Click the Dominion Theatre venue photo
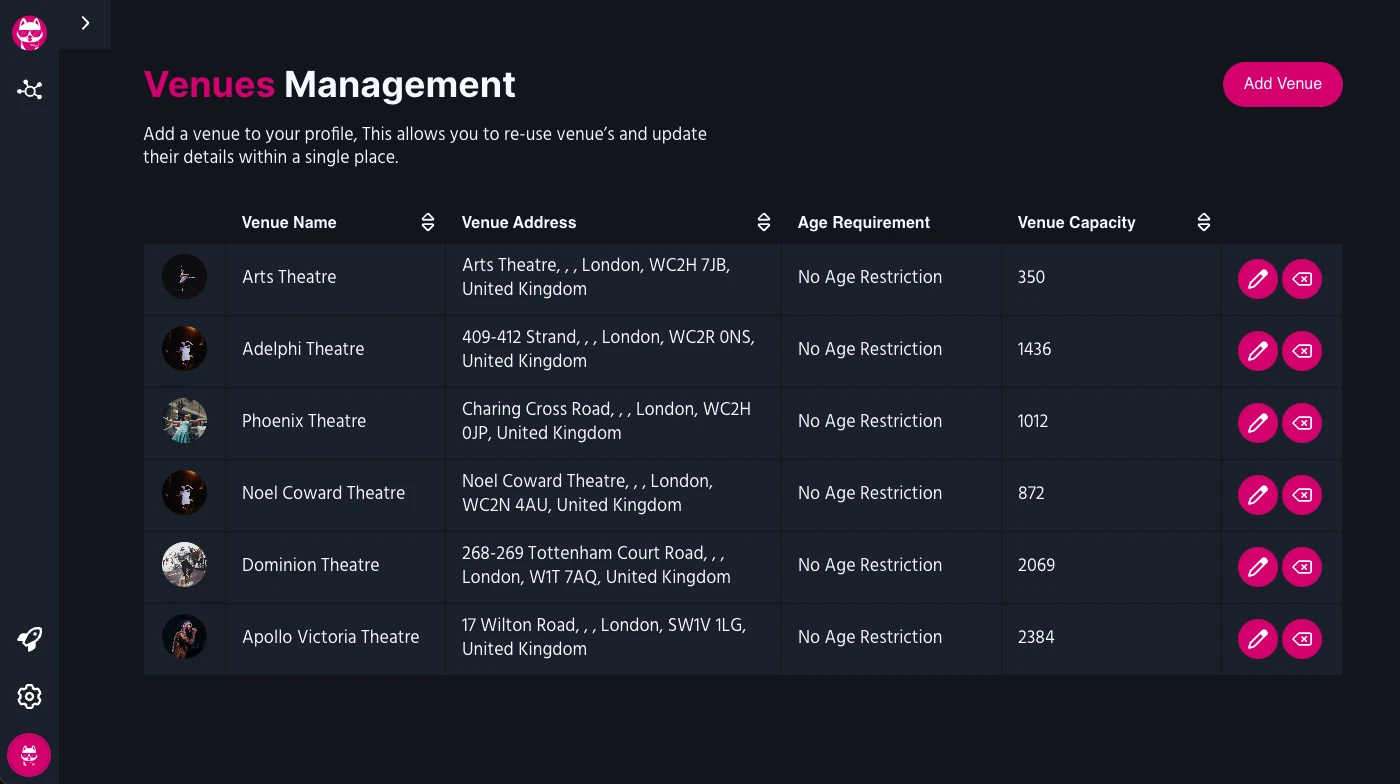 [184, 565]
